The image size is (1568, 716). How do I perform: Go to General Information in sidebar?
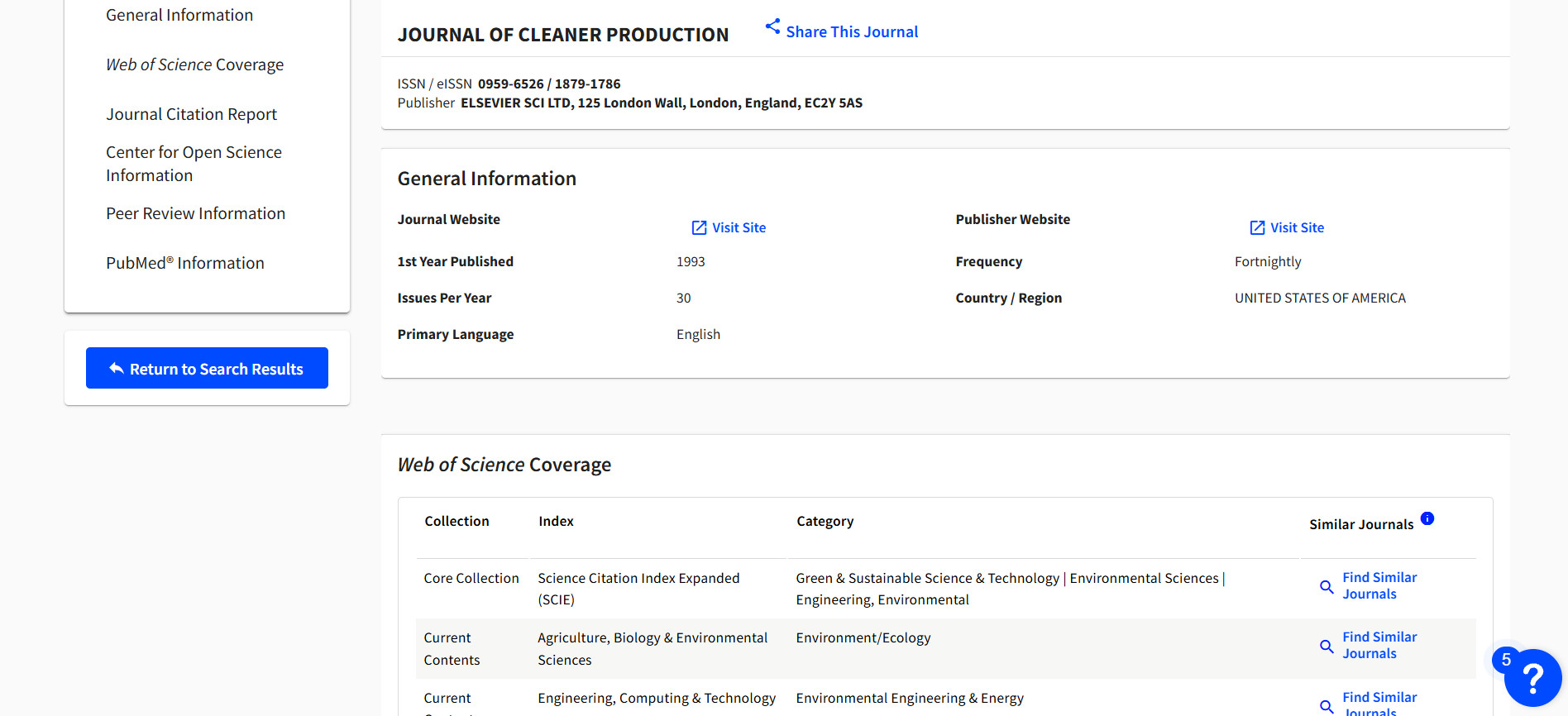179,15
